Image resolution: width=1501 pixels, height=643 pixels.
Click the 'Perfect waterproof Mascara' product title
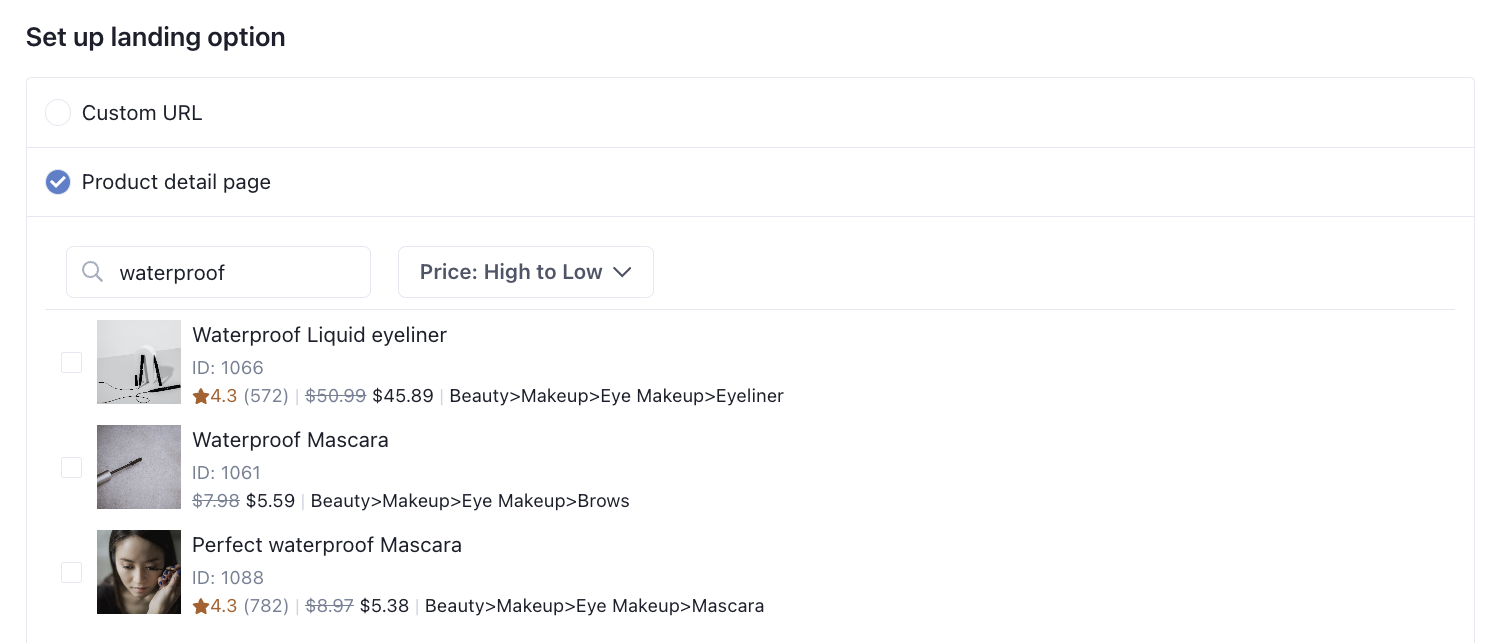(327, 545)
